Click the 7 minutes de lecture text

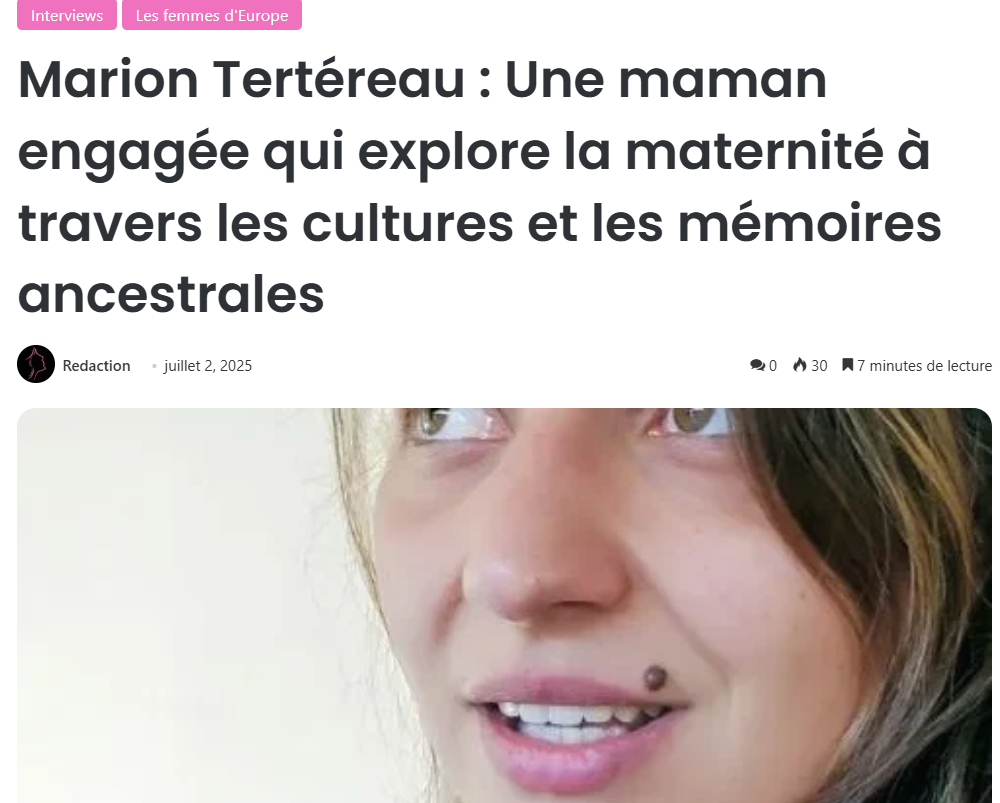(x=924, y=365)
